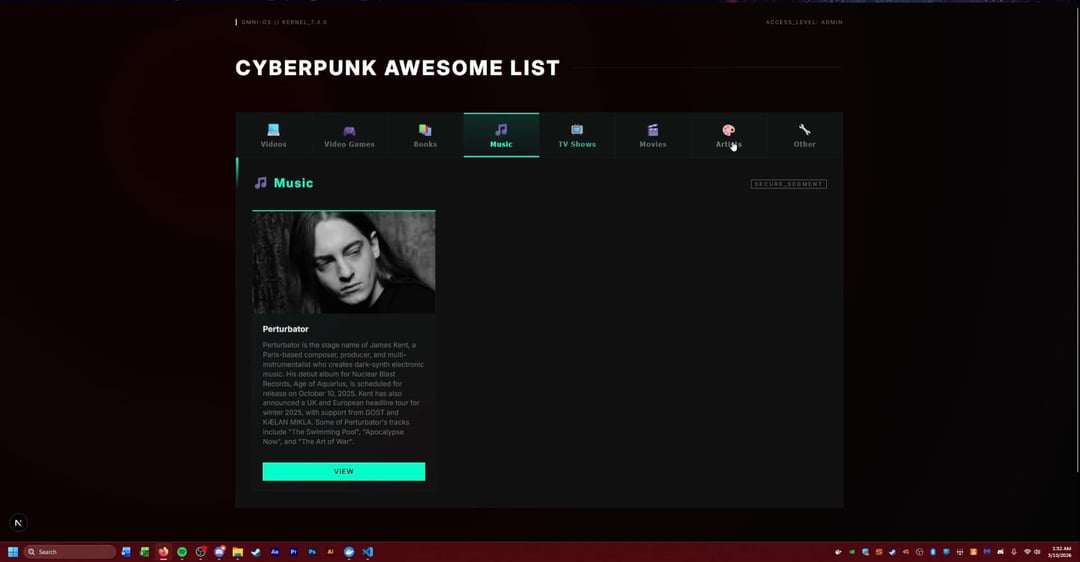Click the Next.js dev tools round icon
Image resolution: width=1080 pixels, height=562 pixels.
tap(18, 523)
